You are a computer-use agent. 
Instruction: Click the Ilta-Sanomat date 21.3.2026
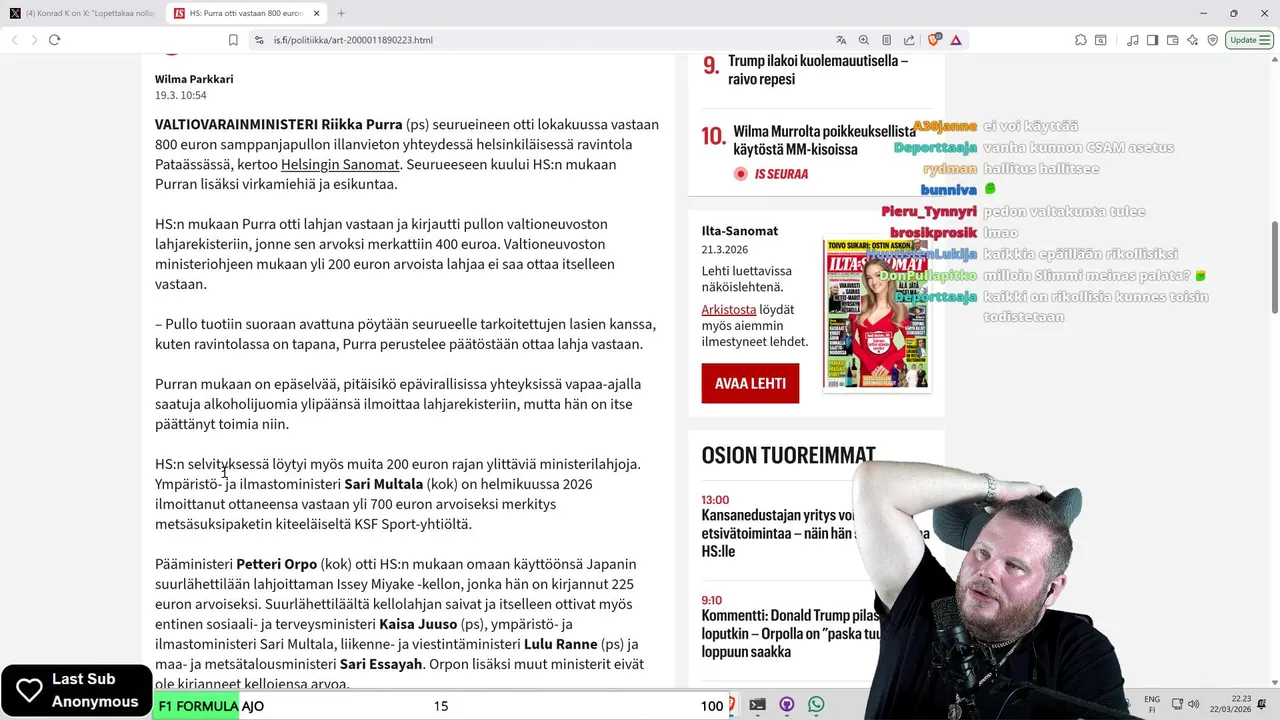[725, 250]
